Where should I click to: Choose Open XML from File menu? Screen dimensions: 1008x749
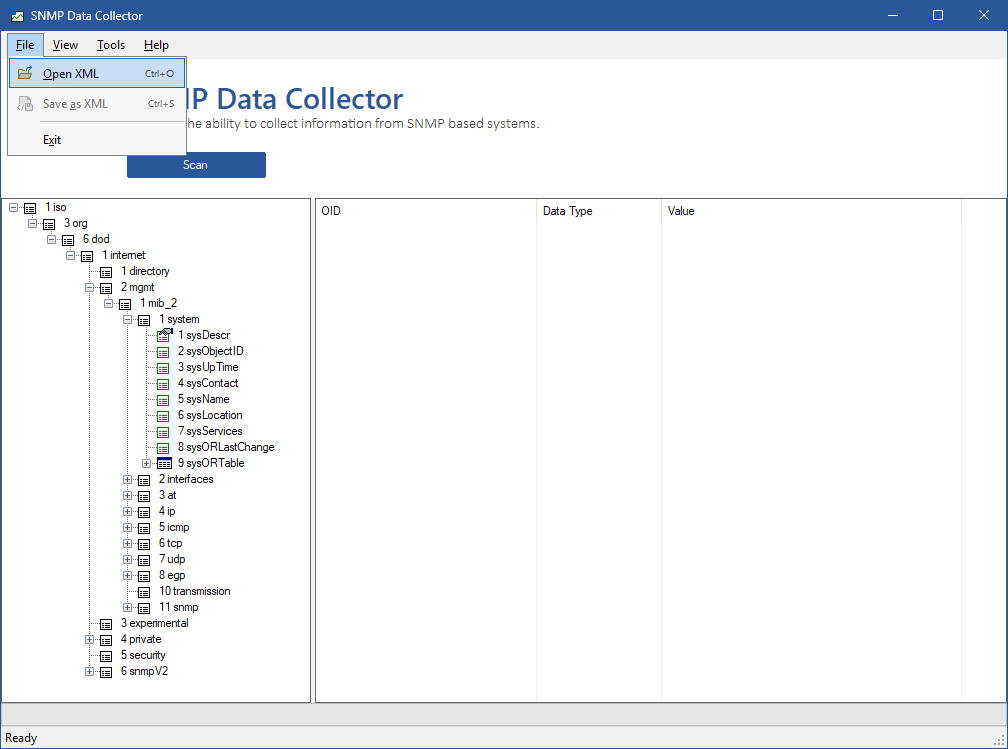(71, 73)
